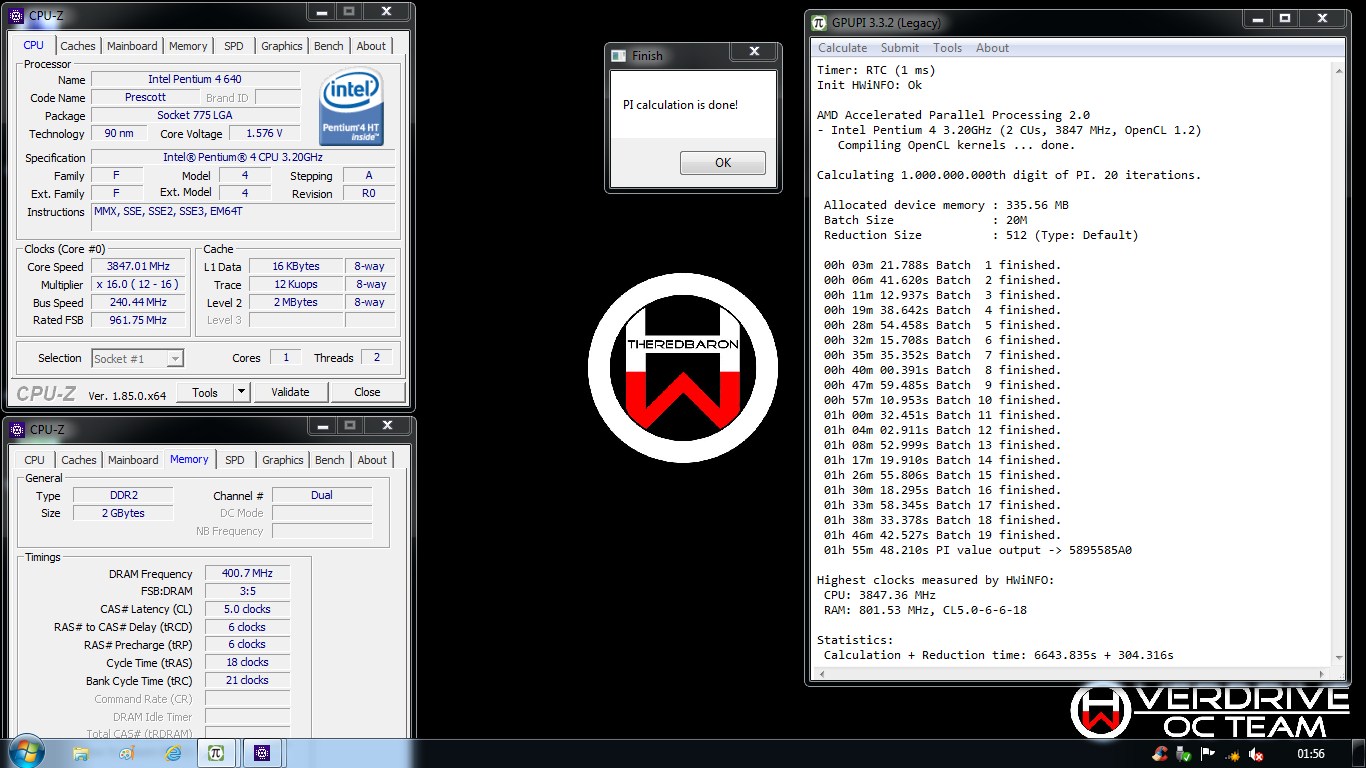The width and height of the screenshot is (1366, 768).
Task: Open the About tab in the top CPU-Z window
Action: click(x=371, y=46)
